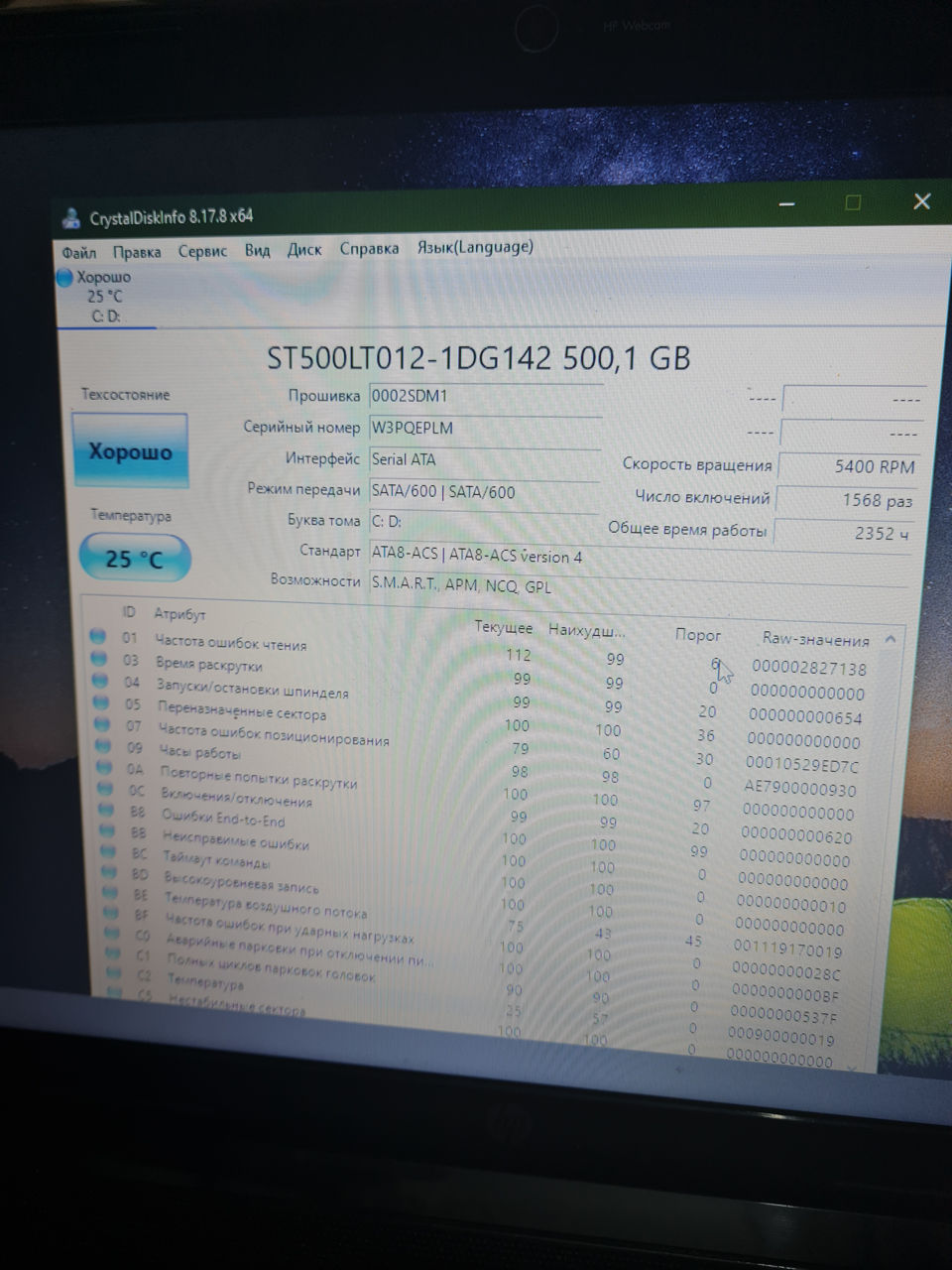Viewport: 952px width, 1270px height.
Task: Click status circle for Переназначенные сектора
Action: point(100,702)
